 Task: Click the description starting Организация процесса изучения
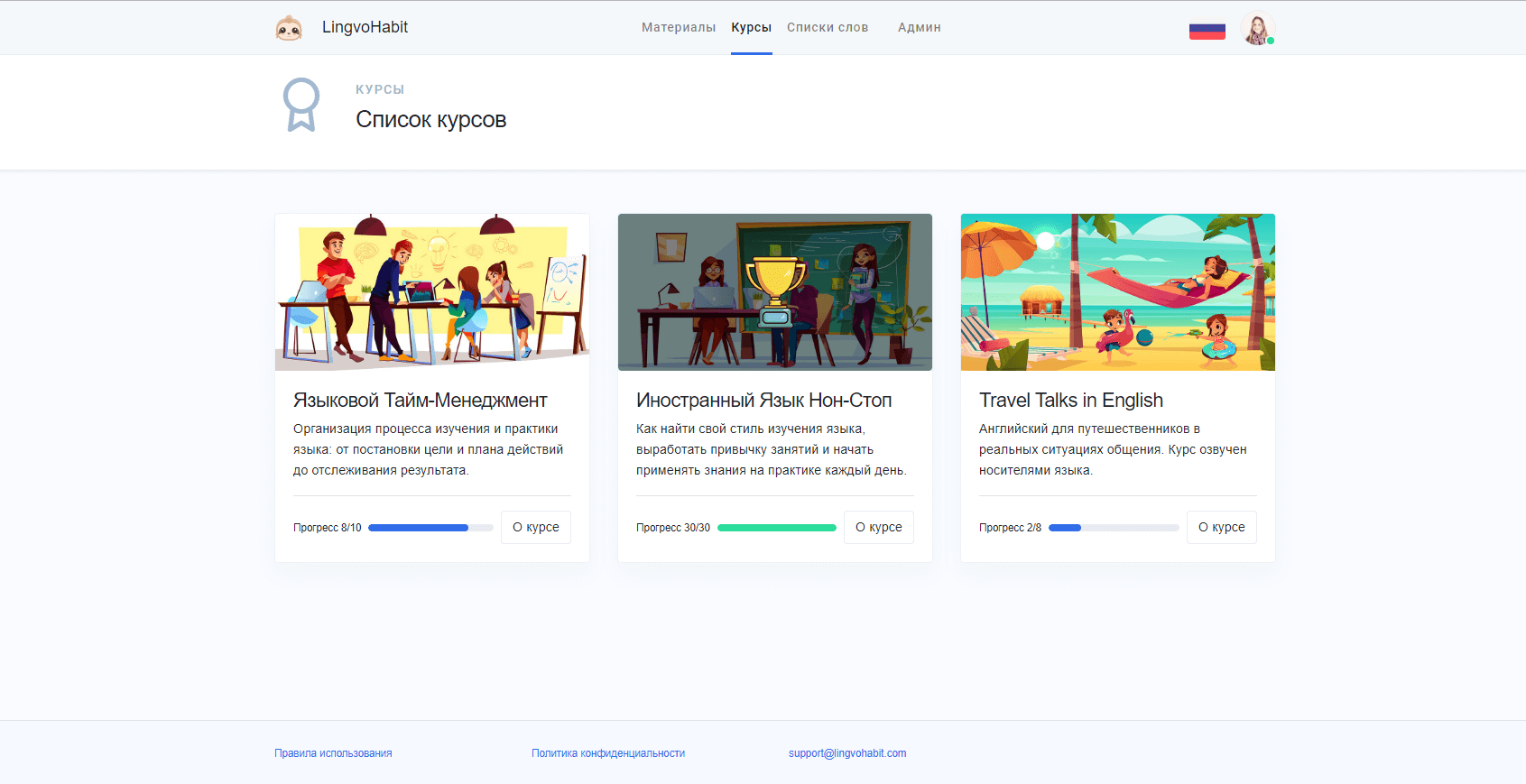pos(429,449)
